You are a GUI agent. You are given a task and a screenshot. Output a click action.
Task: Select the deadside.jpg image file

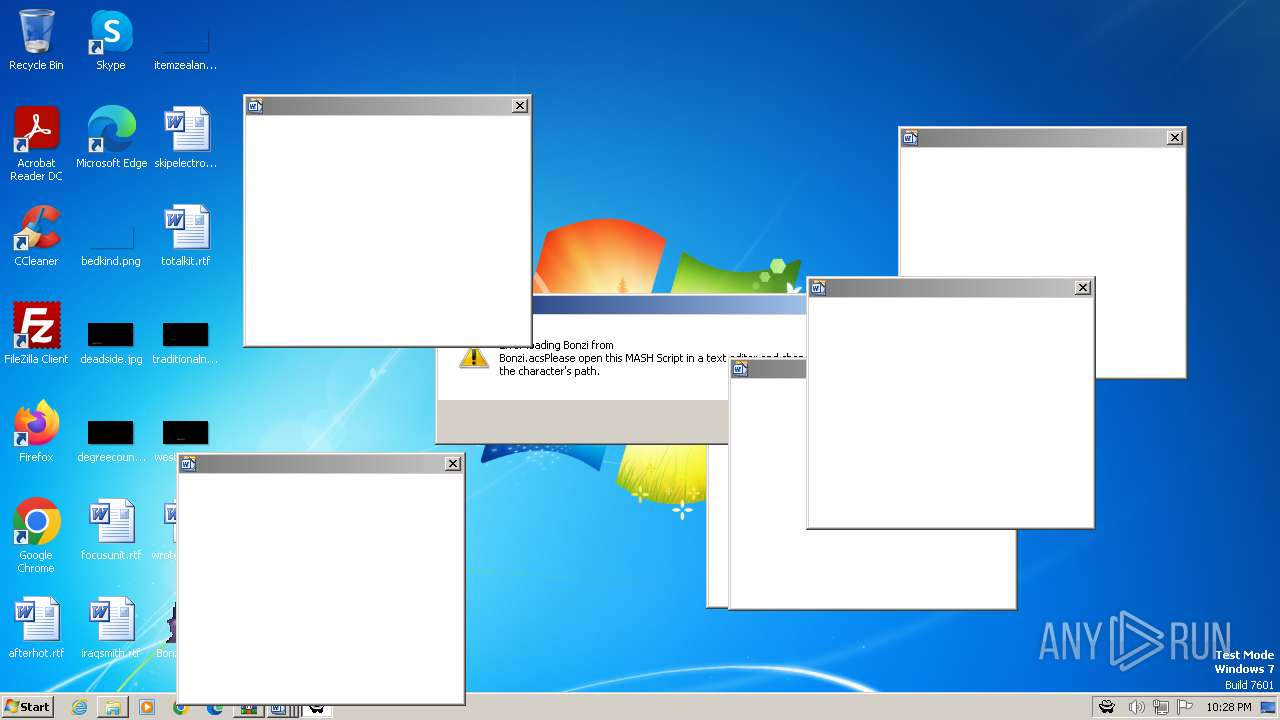(111, 340)
